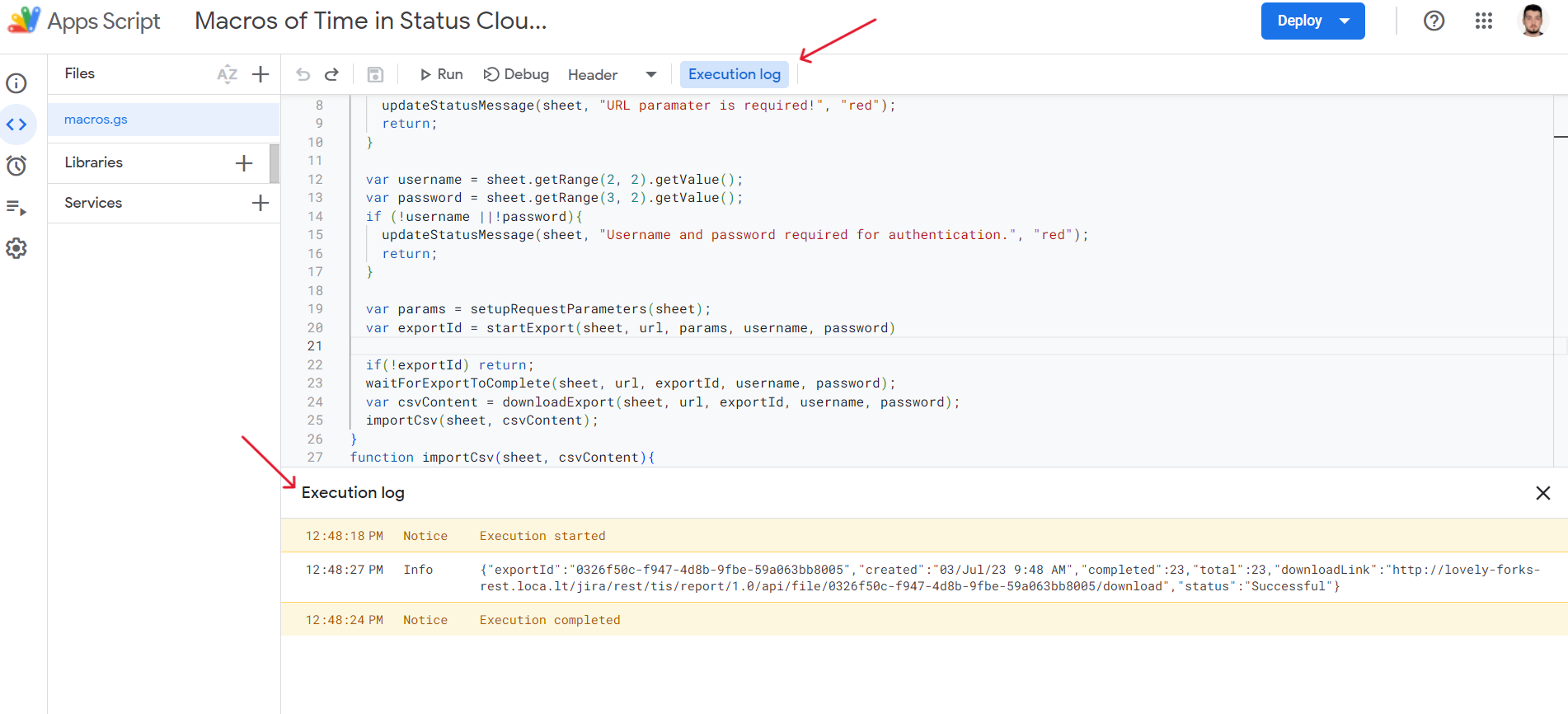
Task: Run the selected function
Action: click(x=441, y=74)
